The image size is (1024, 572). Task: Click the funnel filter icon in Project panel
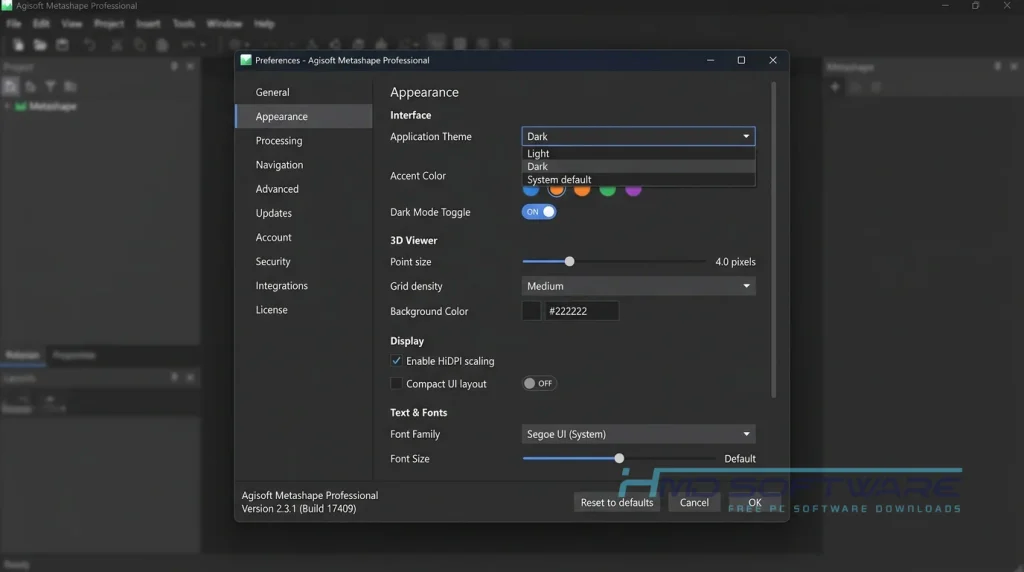[50, 86]
